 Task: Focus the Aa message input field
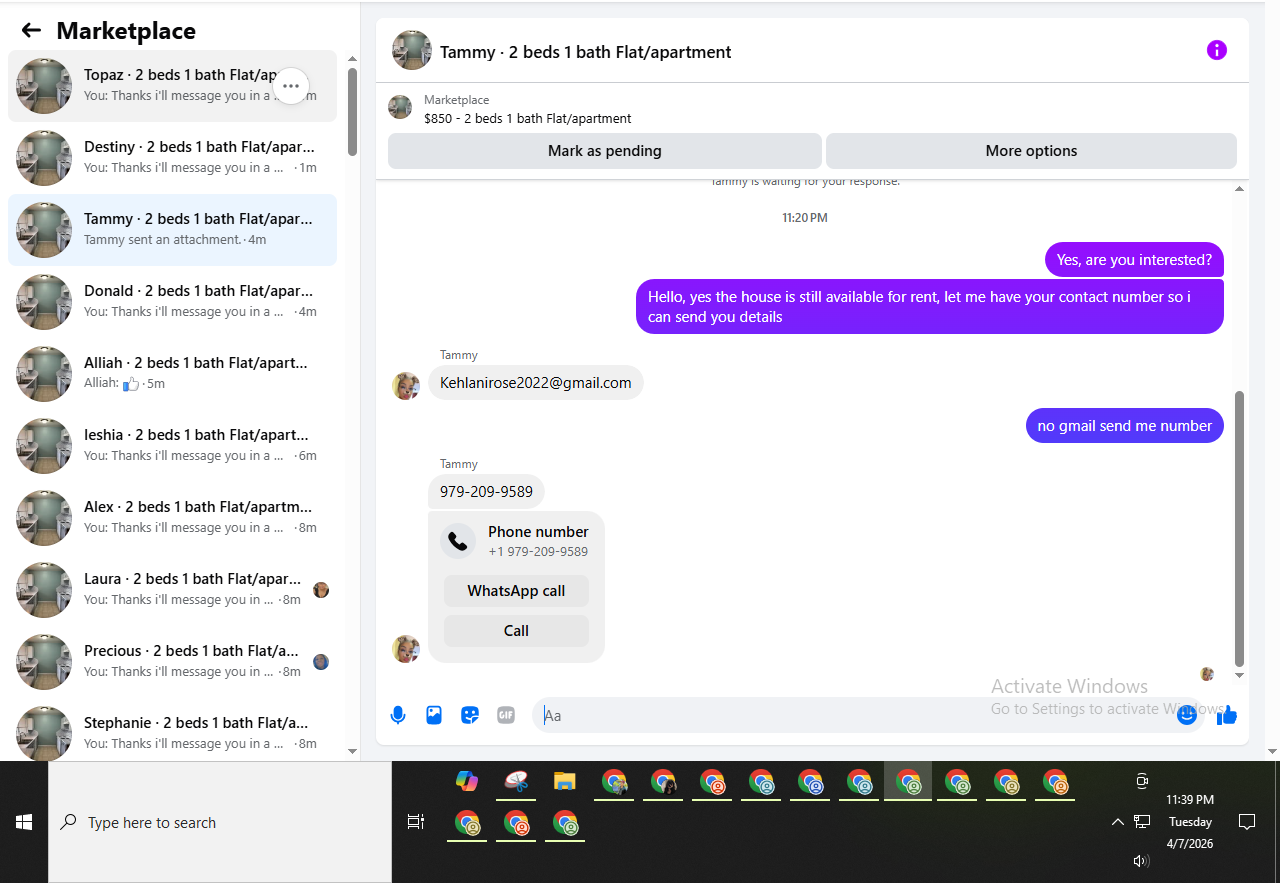866,715
